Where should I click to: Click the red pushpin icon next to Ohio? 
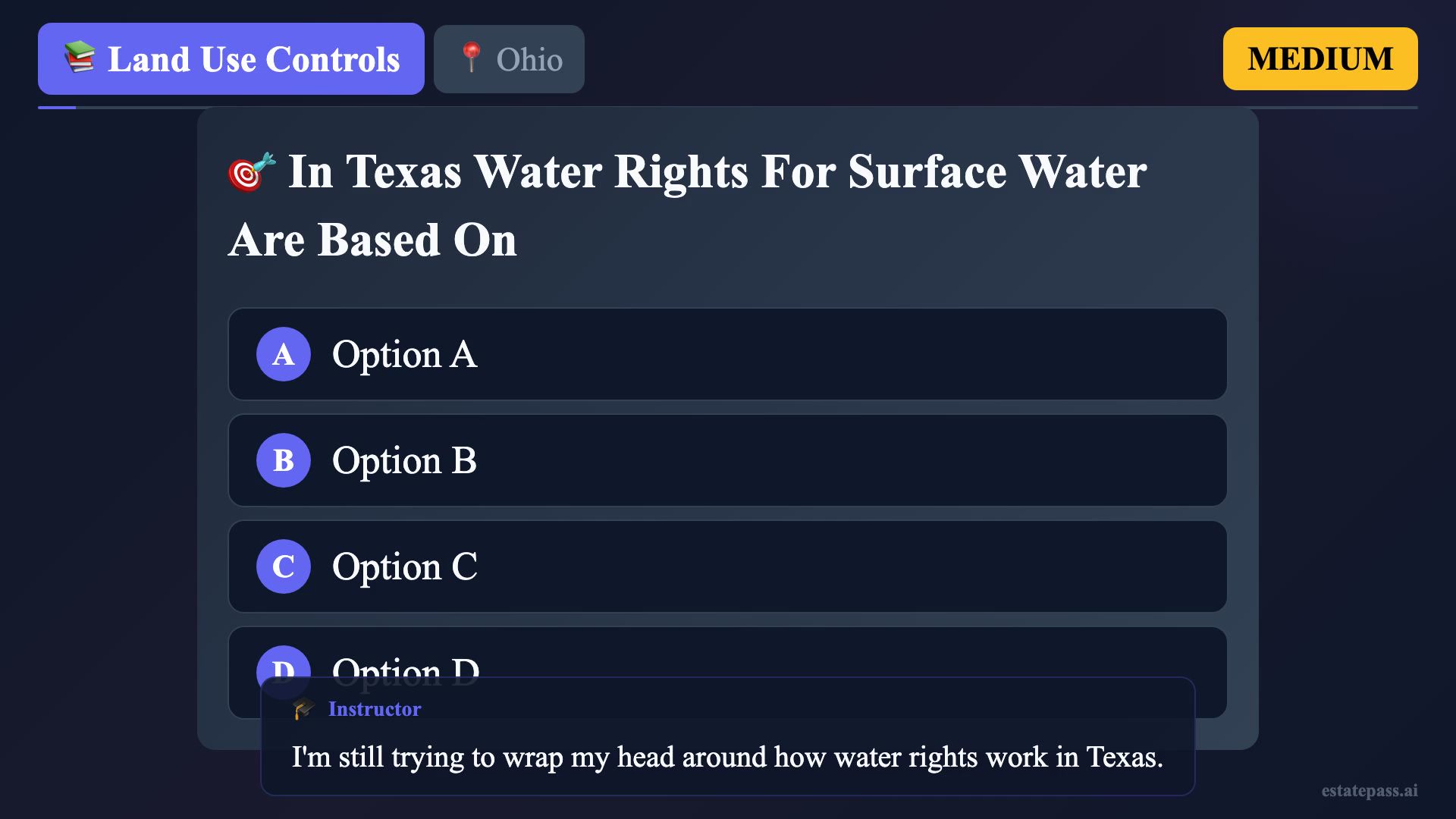pos(471,58)
